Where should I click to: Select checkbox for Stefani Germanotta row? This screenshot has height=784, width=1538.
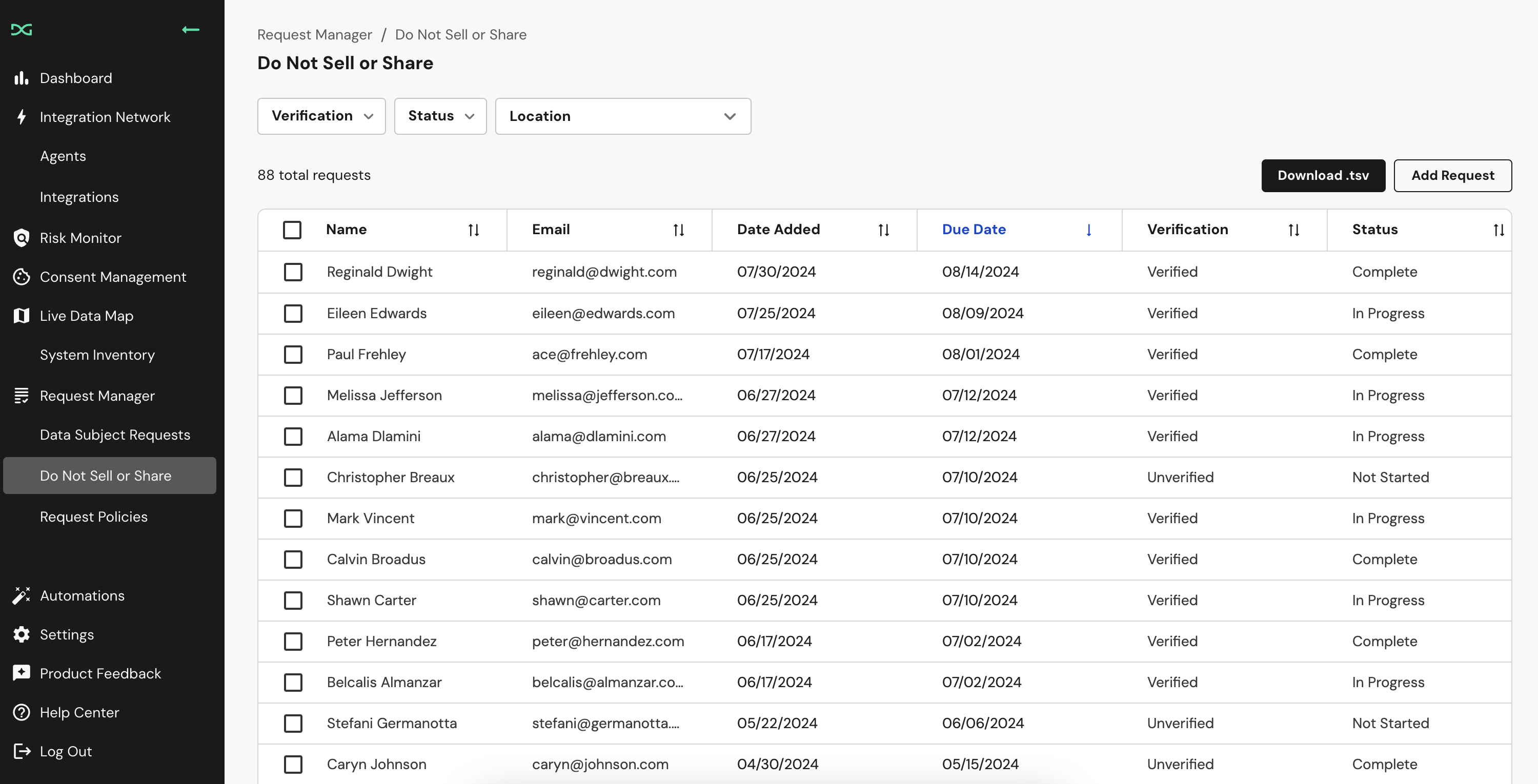(x=292, y=723)
